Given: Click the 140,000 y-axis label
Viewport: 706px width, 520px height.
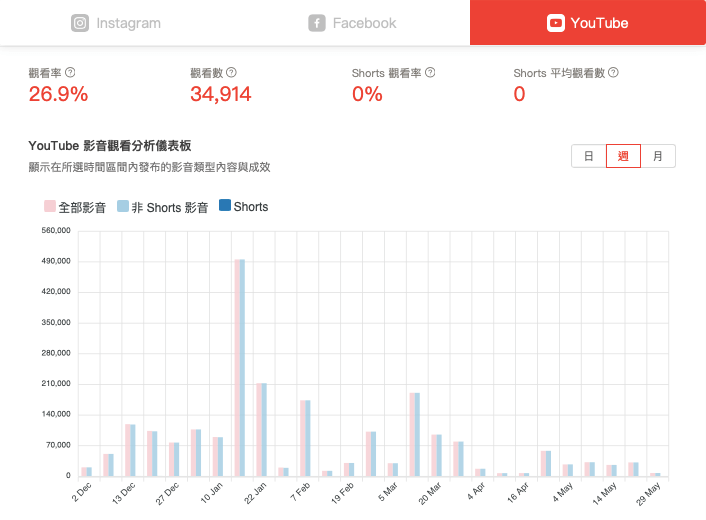Looking at the screenshot, I should [56, 414].
